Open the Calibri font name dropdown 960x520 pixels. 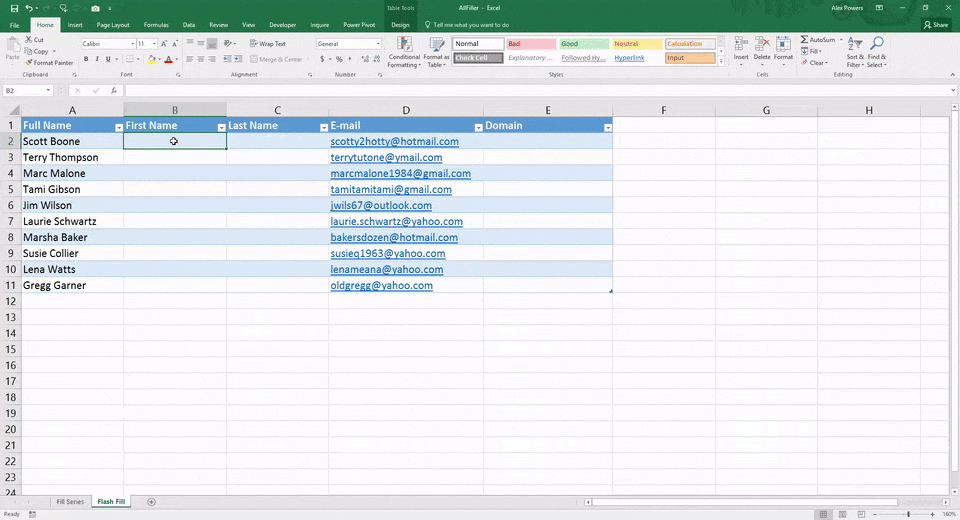pyautogui.click(x=132, y=44)
